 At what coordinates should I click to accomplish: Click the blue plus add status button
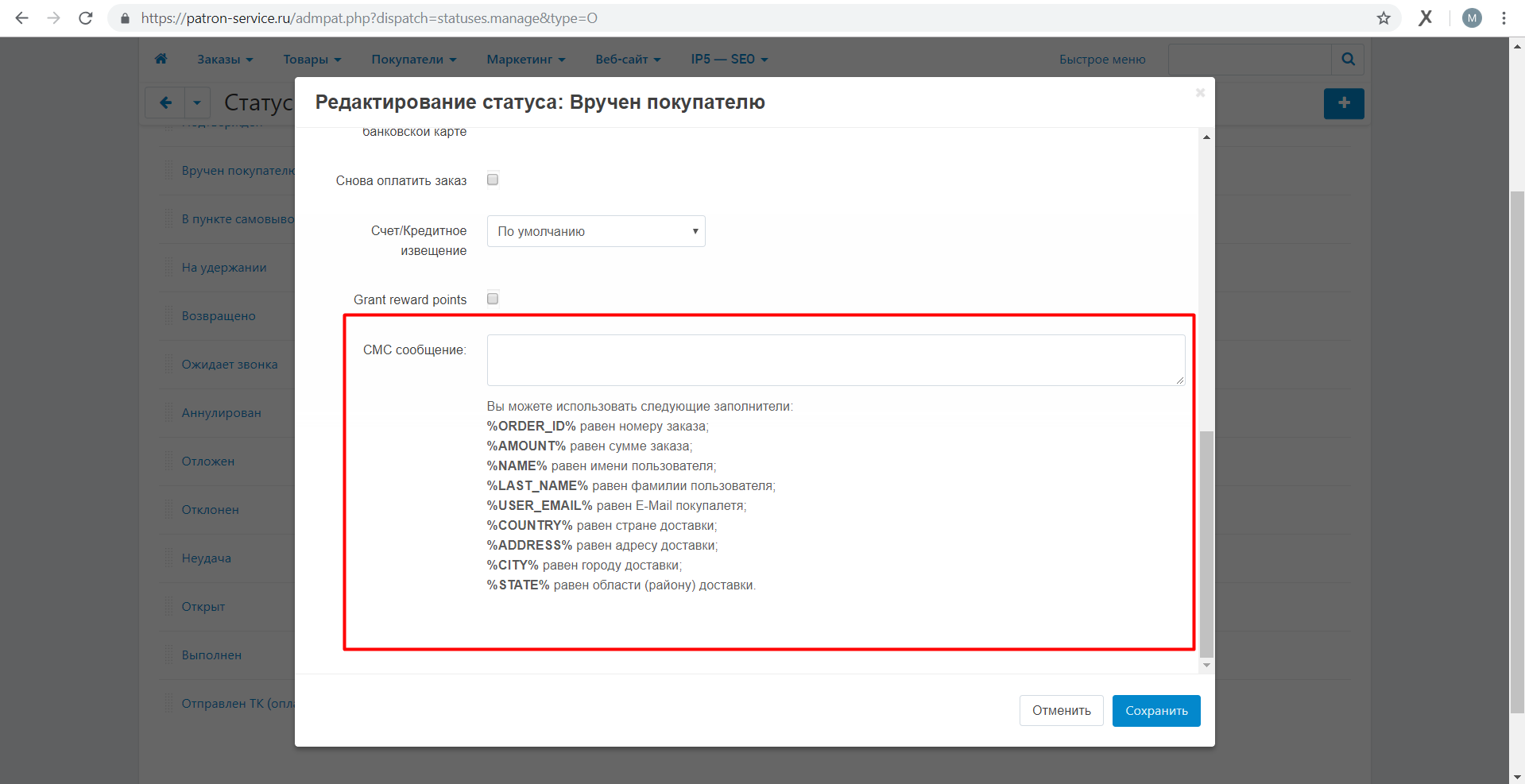[1344, 103]
